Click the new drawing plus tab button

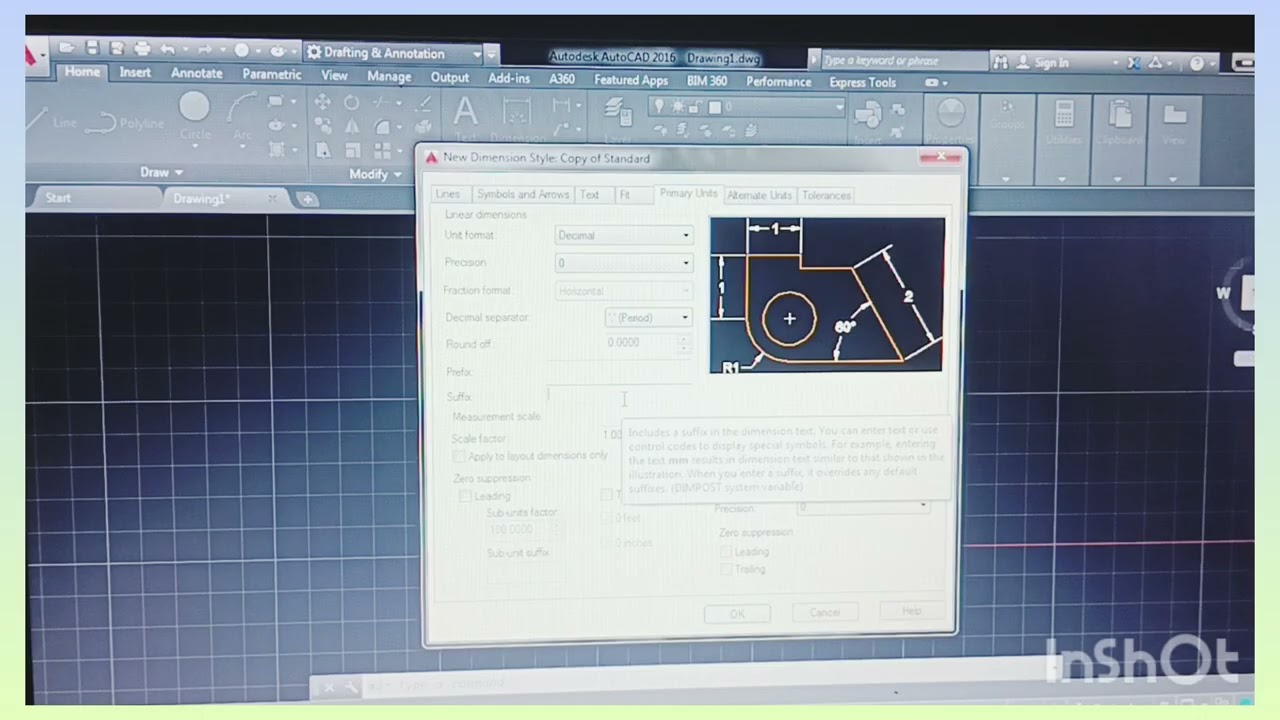308,199
